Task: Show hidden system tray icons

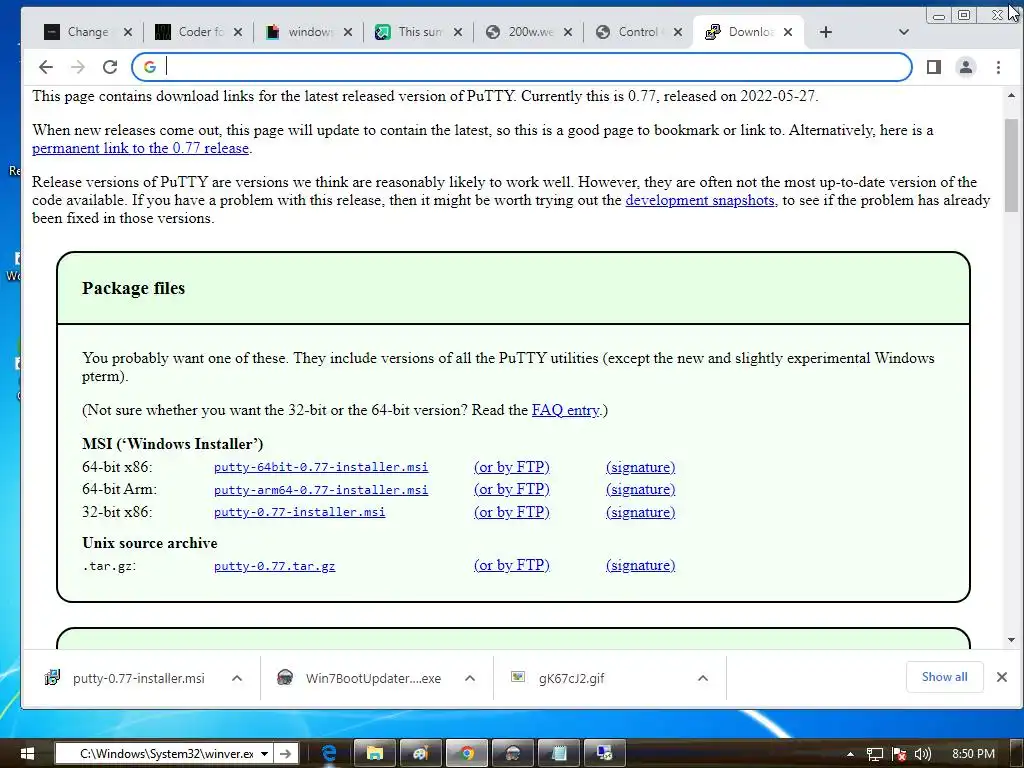Action: (850, 754)
